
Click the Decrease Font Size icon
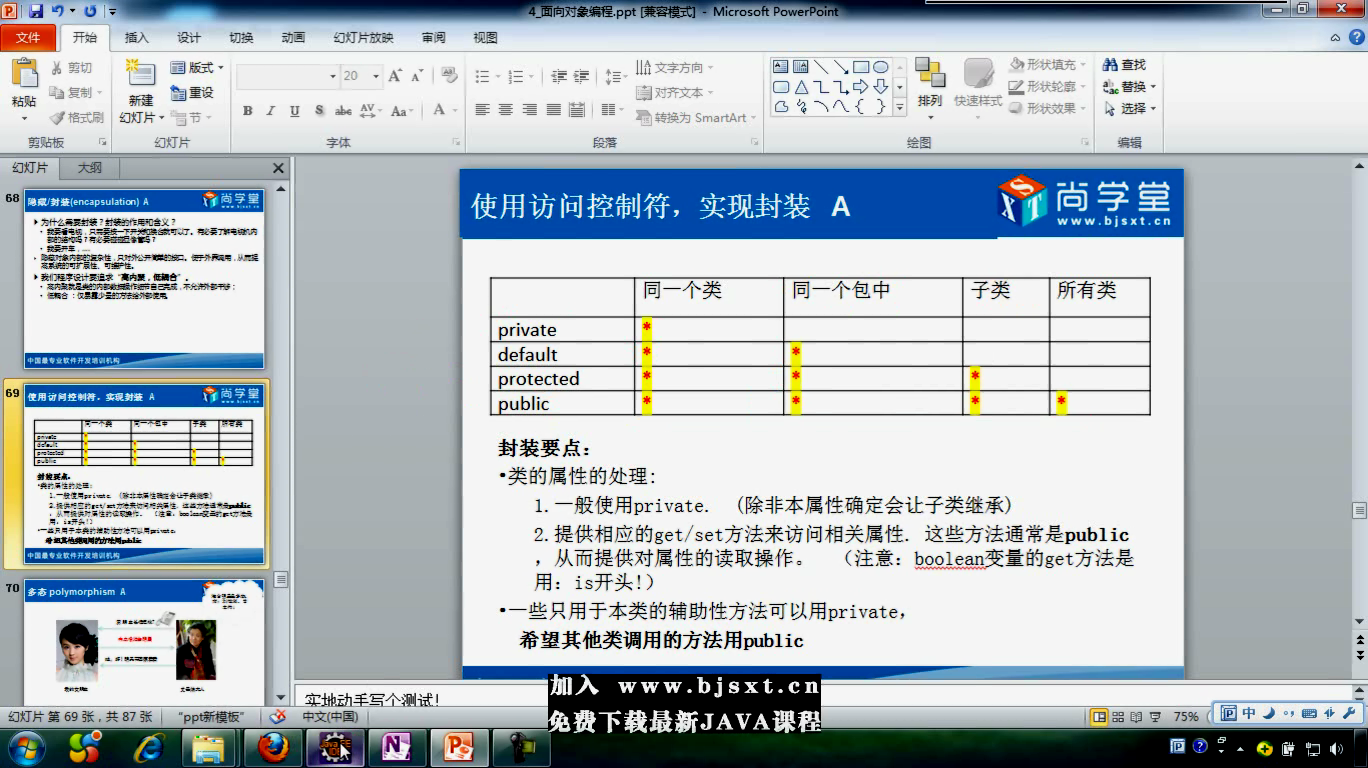tap(416, 76)
